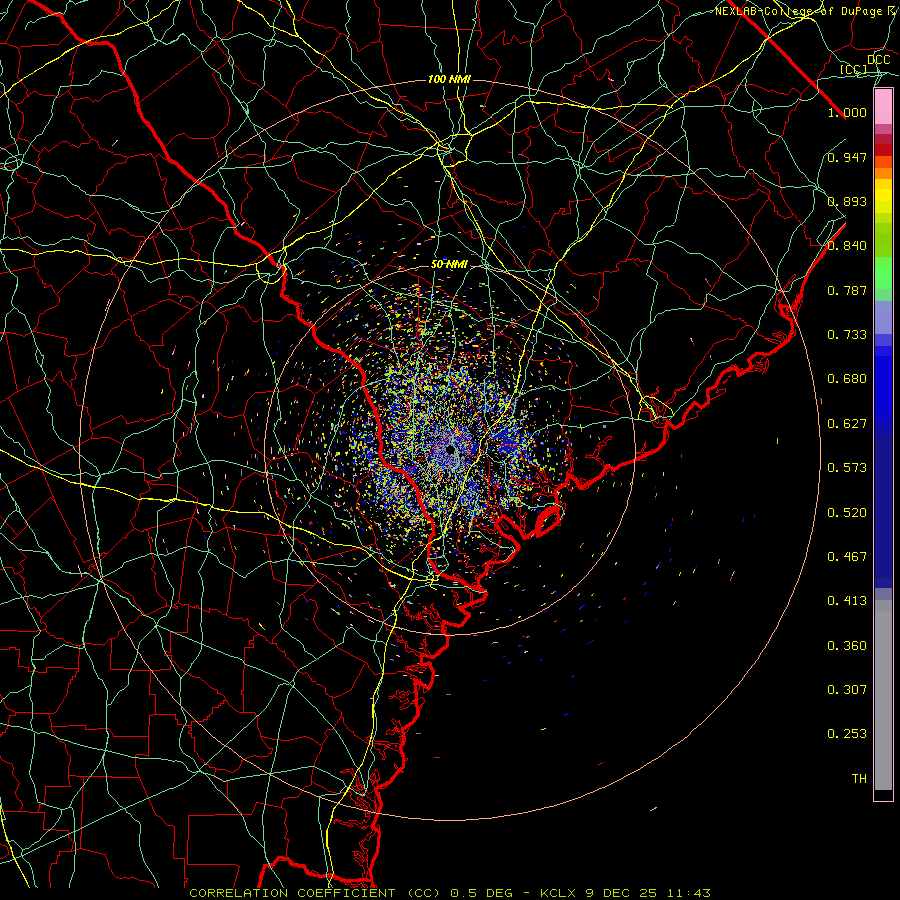Image resolution: width=900 pixels, height=900 pixels.
Task: Click the 0.360 scale value
Action: 847,646
